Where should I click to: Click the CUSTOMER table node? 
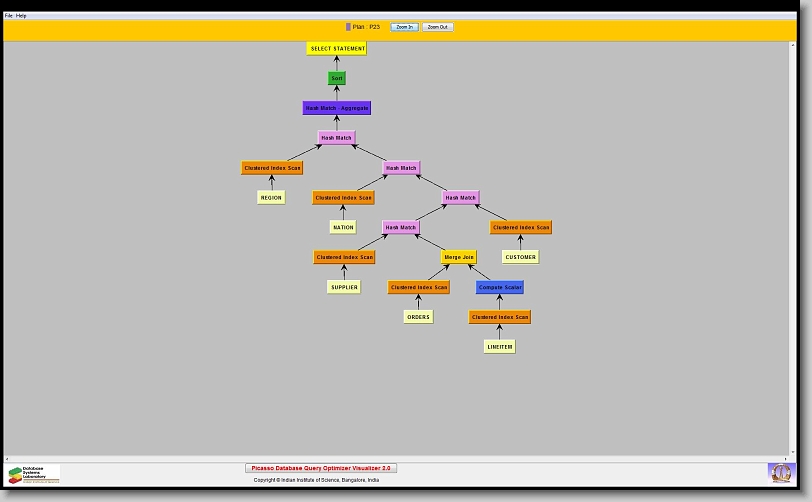click(x=520, y=257)
